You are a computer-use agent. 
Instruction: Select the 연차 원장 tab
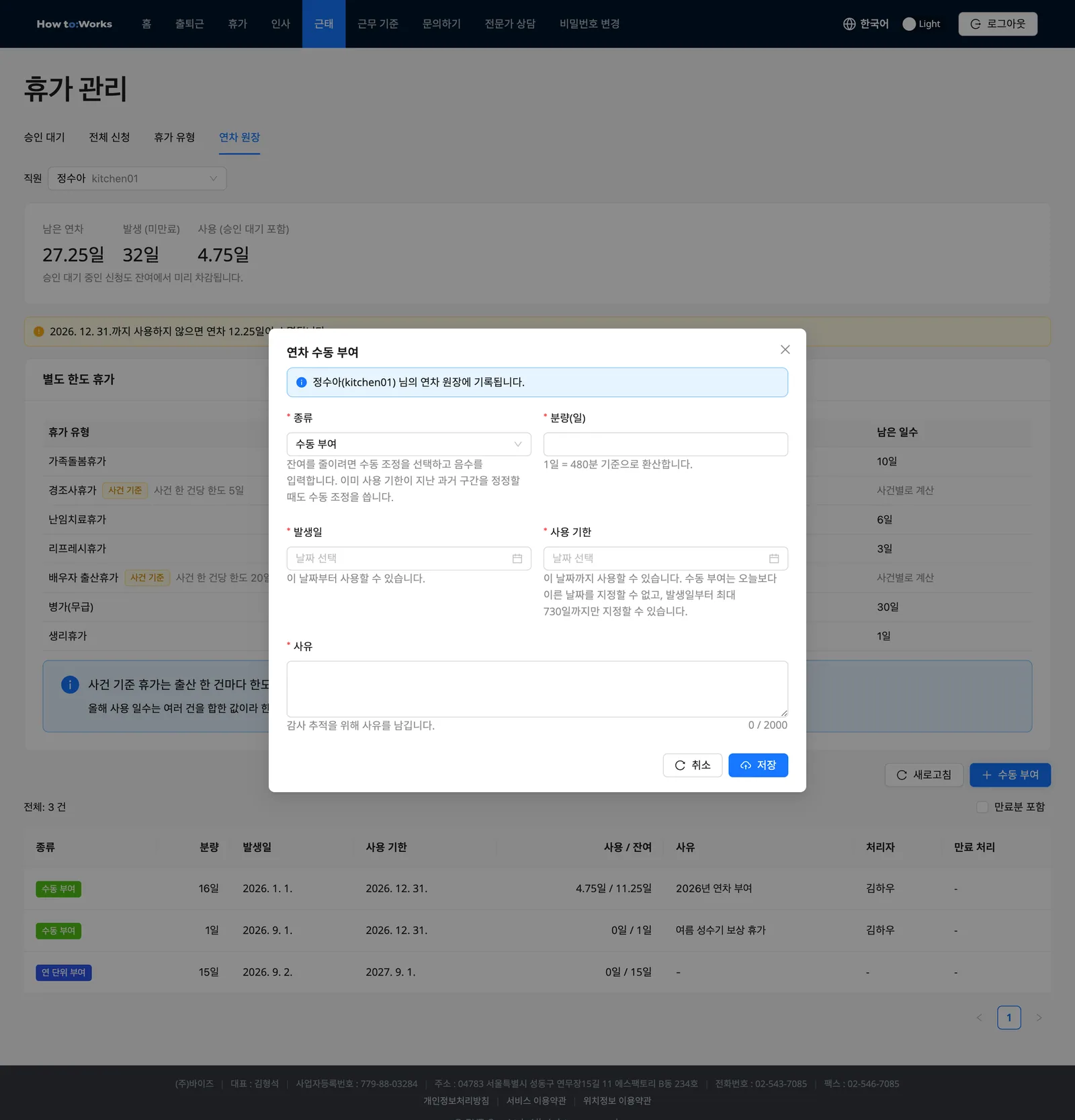click(239, 137)
